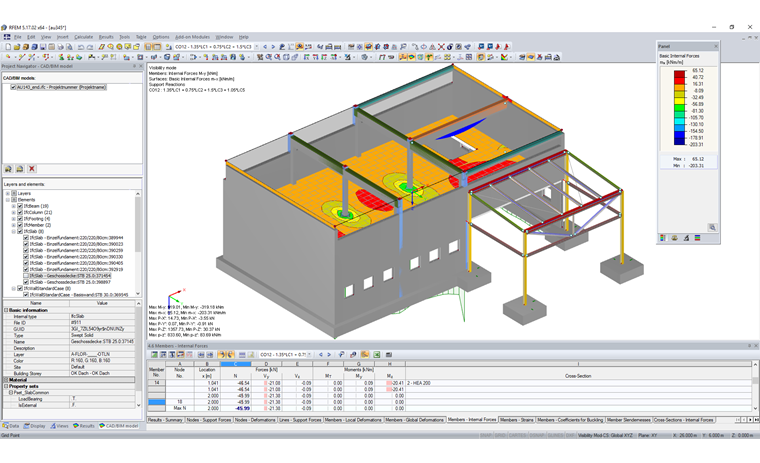Uncheck IfcSlab Geschossdecke 398897 checkbox
760x463 pixels.
coord(26,282)
